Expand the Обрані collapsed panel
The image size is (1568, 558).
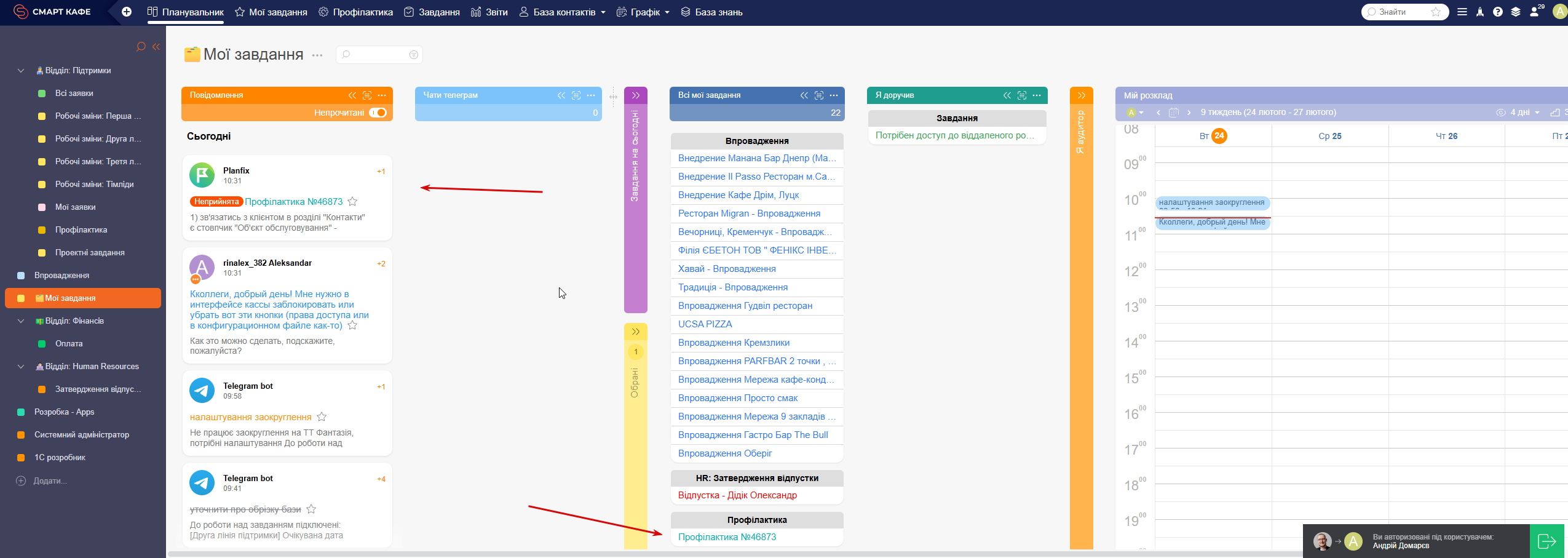[x=636, y=332]
